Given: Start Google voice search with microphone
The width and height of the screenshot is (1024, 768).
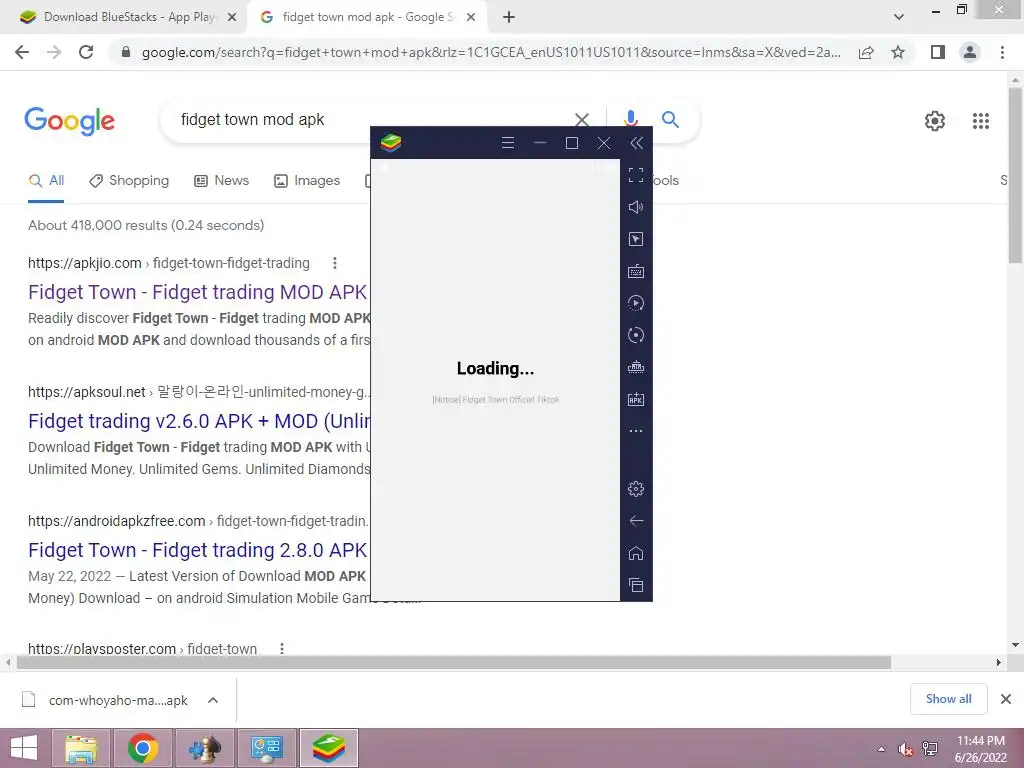Looking at the screenshot, I should [630, 120].
